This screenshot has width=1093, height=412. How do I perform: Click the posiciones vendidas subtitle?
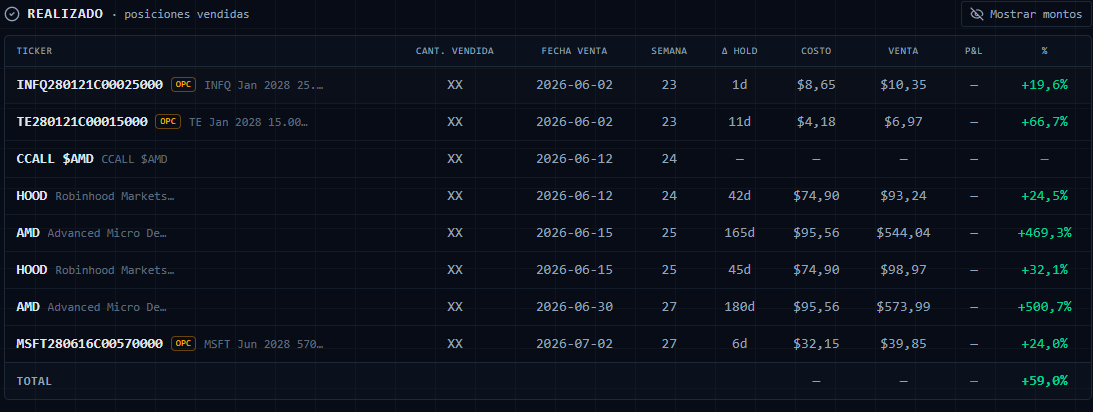pyautogui.click(x=186, y=15)
